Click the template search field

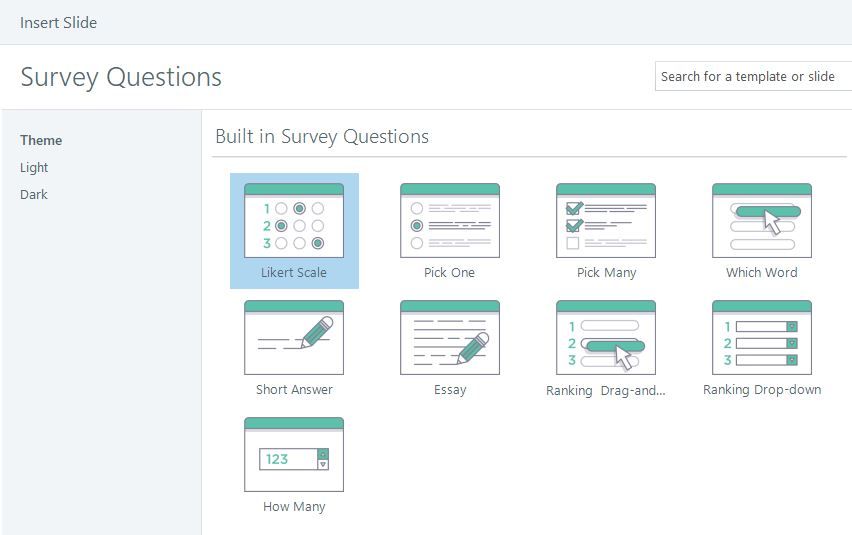pos(750,76)
